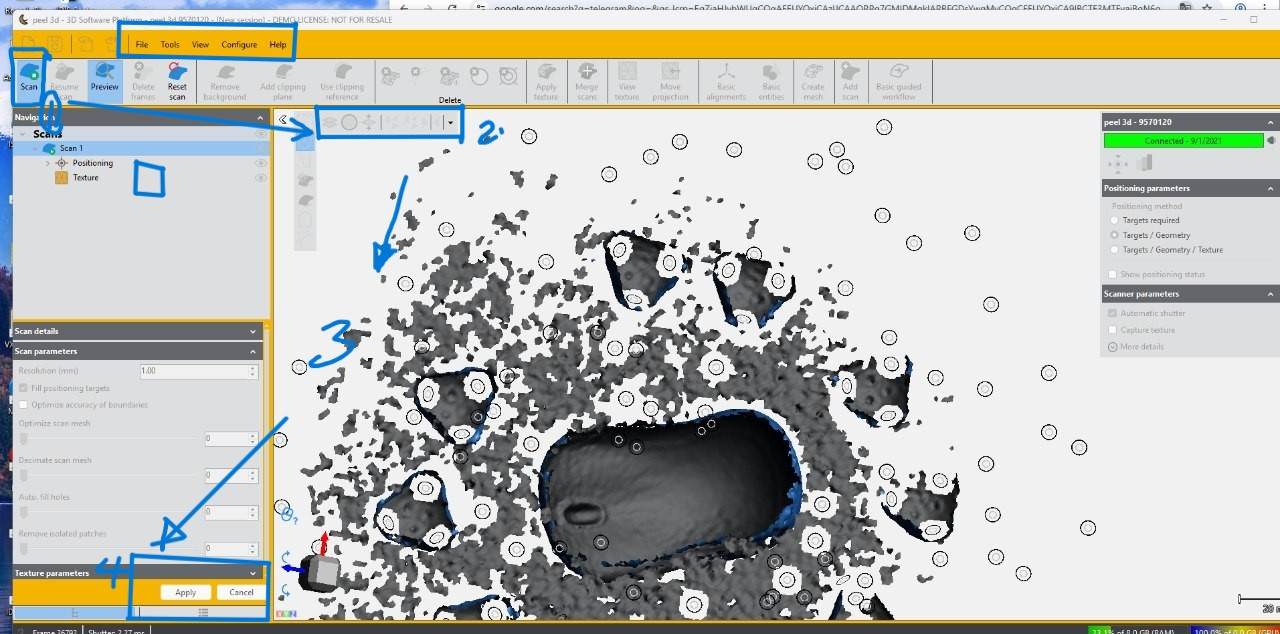This screenshot has height=634, width=1280.
Task: Click the Auto. fill holes slider
Action: point(108,512)
